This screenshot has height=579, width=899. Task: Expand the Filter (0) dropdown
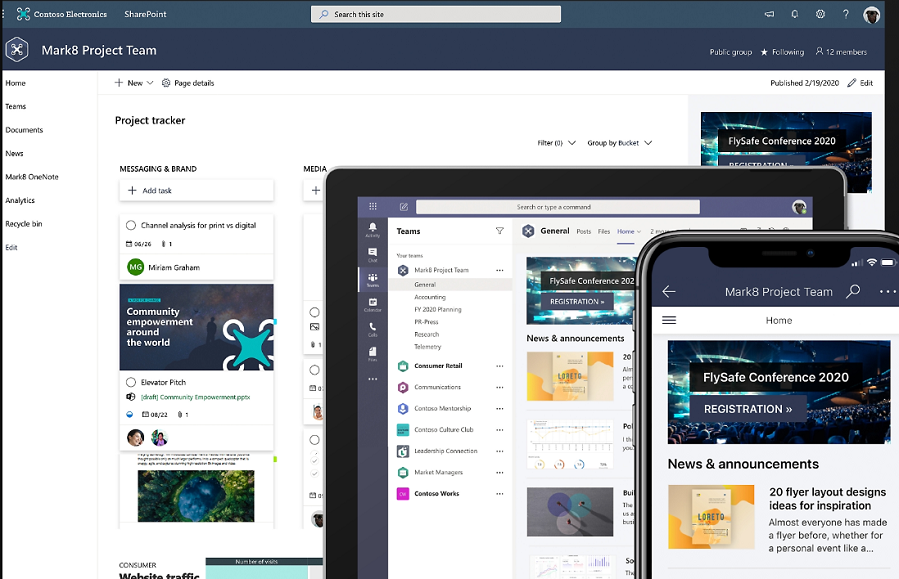[557, 143]
